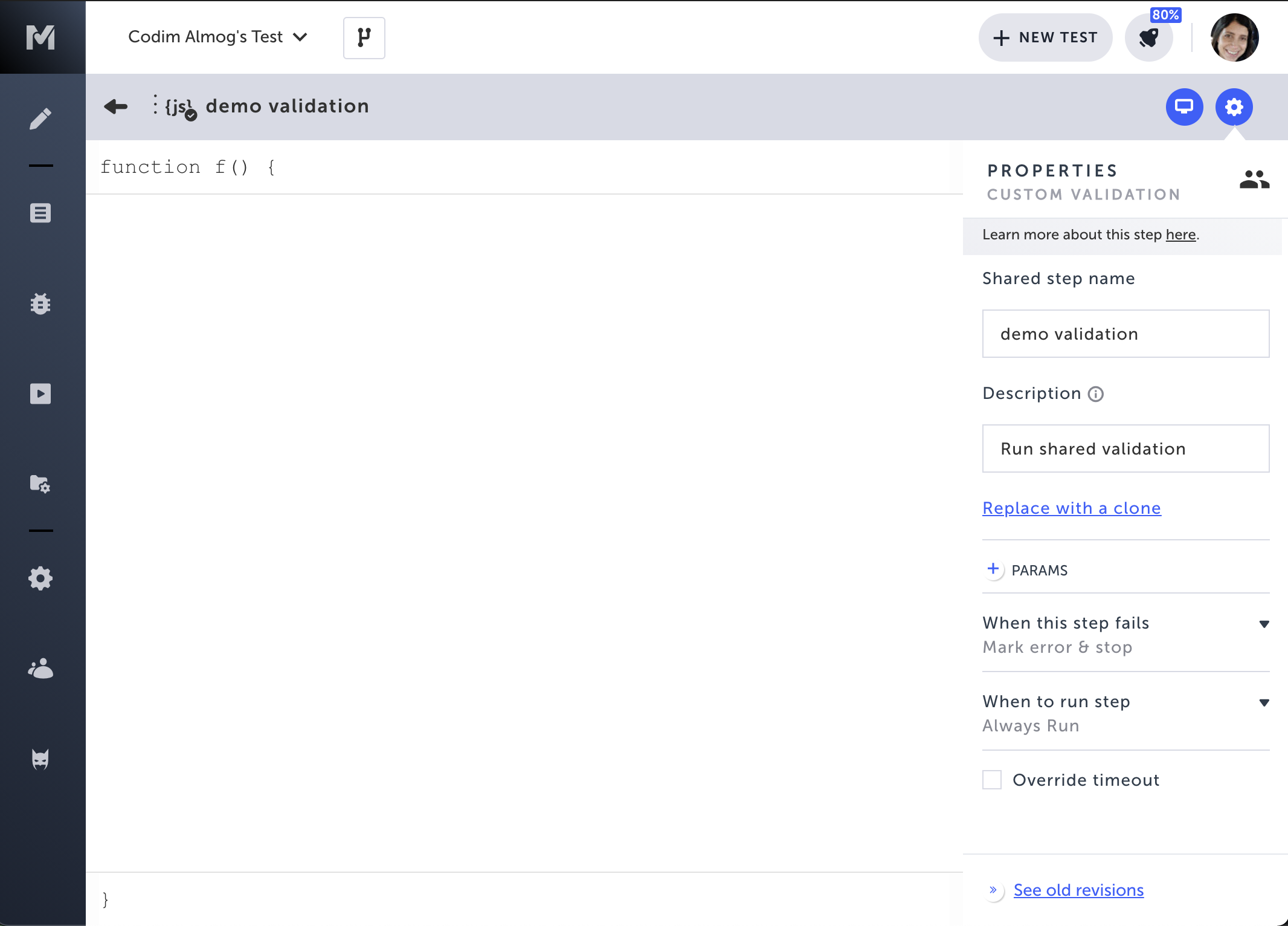
Task: Expand the When to run step dropdown
Action: (x=1125, y=713)
